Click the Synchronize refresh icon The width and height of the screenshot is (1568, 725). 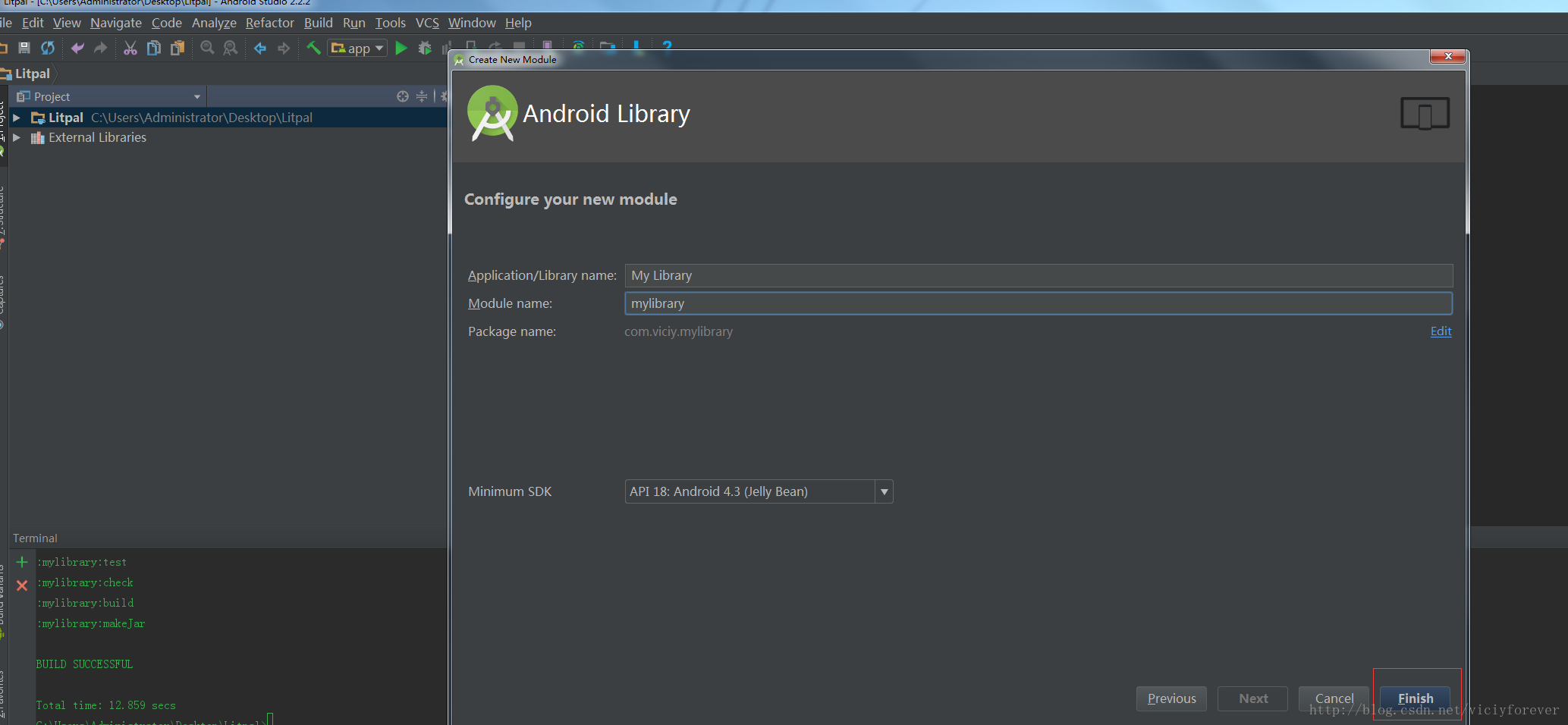click(48, 48)
